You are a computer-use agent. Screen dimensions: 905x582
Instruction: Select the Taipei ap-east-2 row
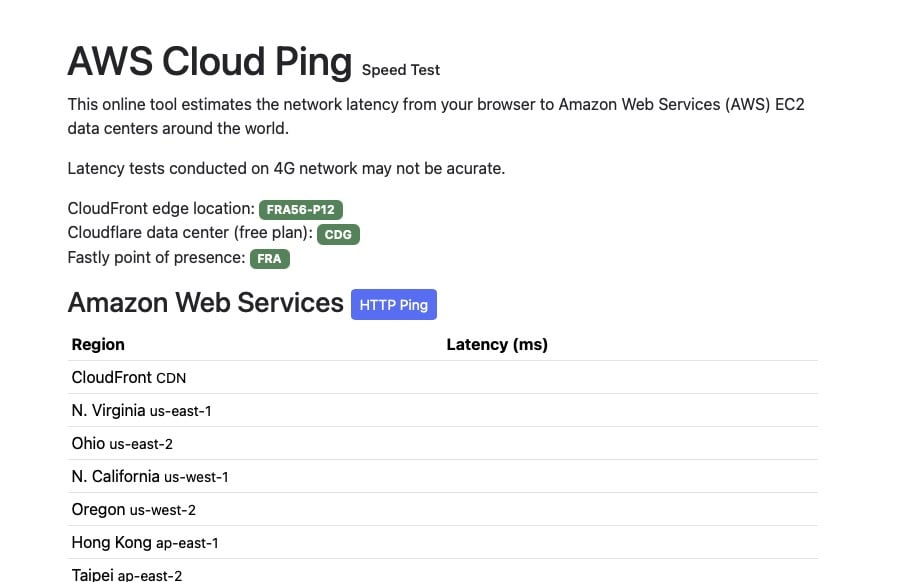pos(443,571)
